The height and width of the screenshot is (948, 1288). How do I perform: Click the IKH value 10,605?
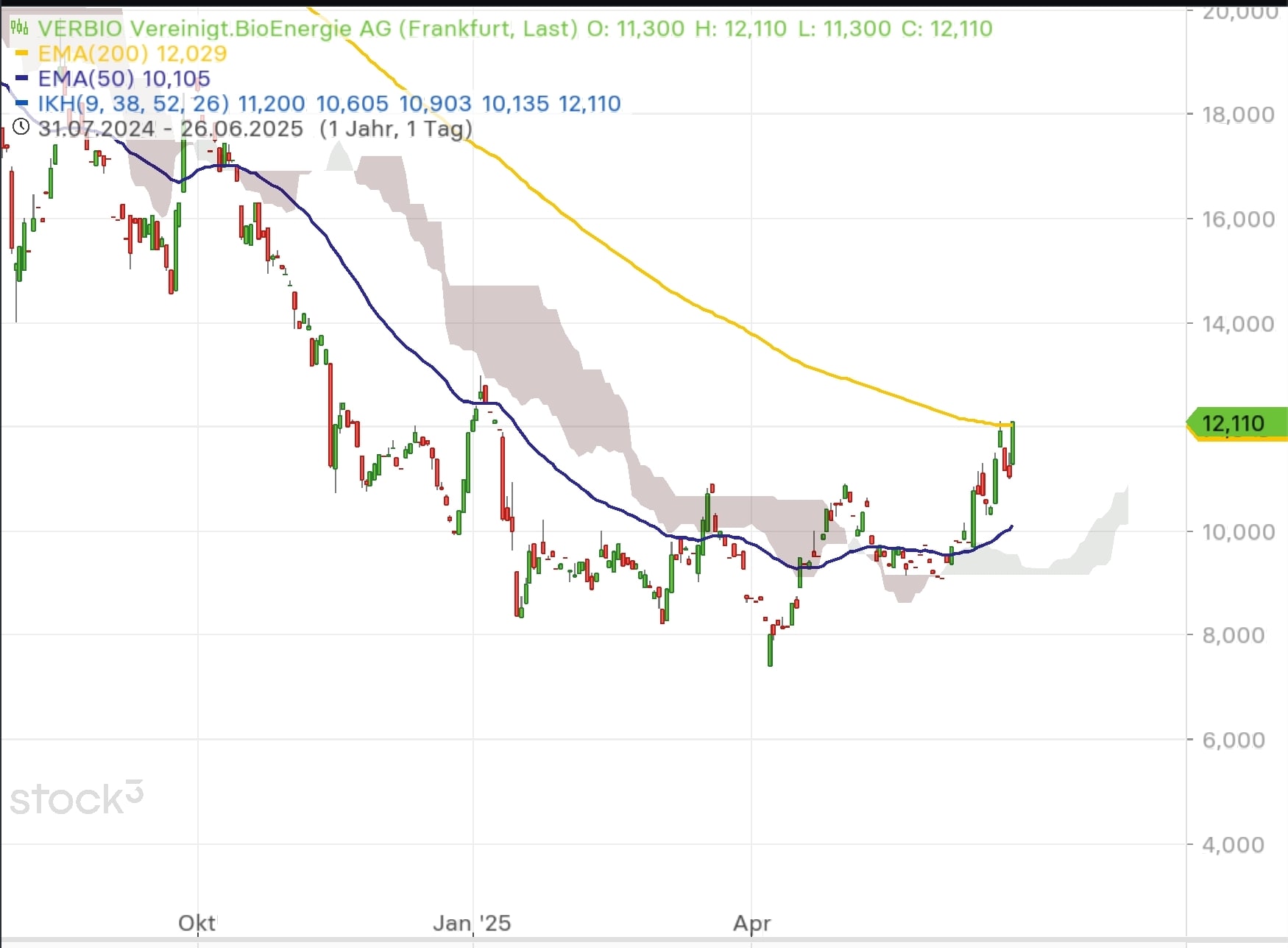point(352,103)
